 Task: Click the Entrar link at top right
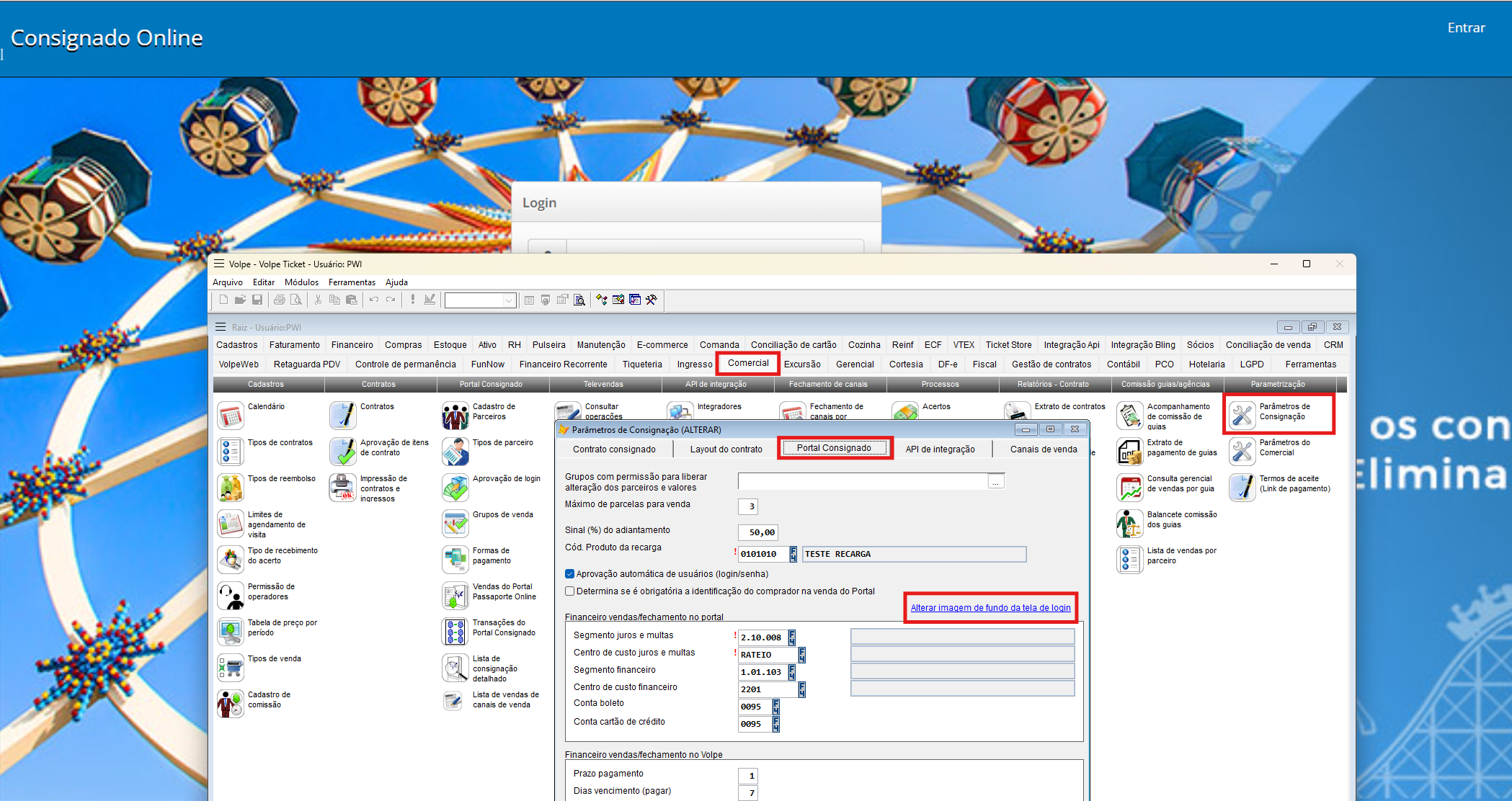pyautogui.click(x=1466, y=27)
